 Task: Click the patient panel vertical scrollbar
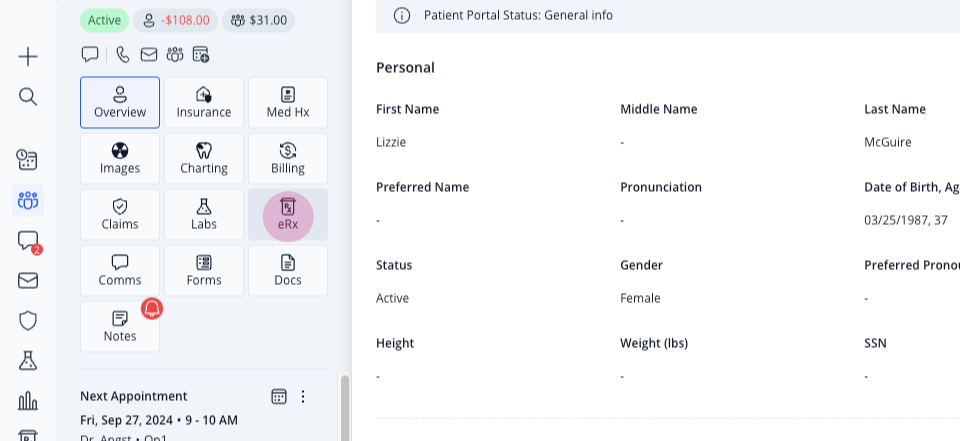[345, 407]
